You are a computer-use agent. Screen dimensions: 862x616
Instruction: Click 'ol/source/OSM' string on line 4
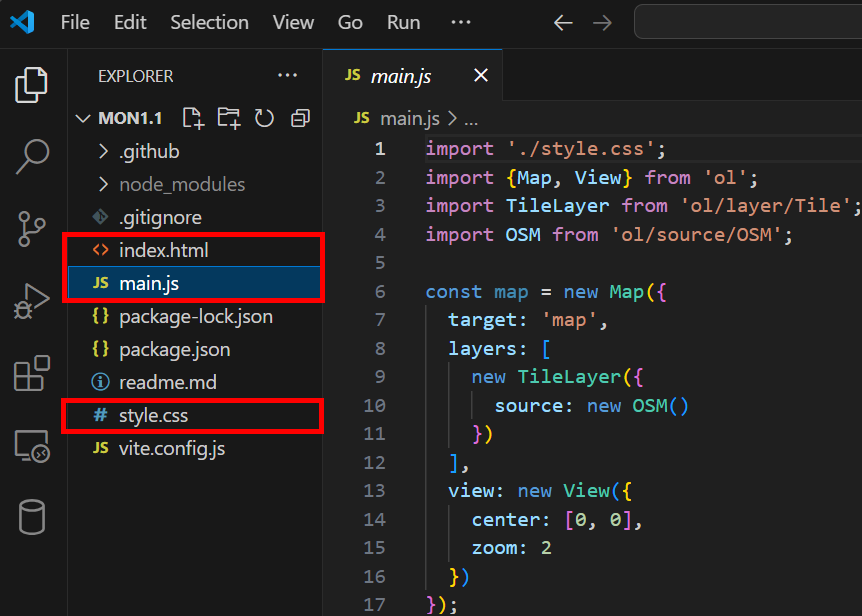pyautogui.click(x=696, y=235)
